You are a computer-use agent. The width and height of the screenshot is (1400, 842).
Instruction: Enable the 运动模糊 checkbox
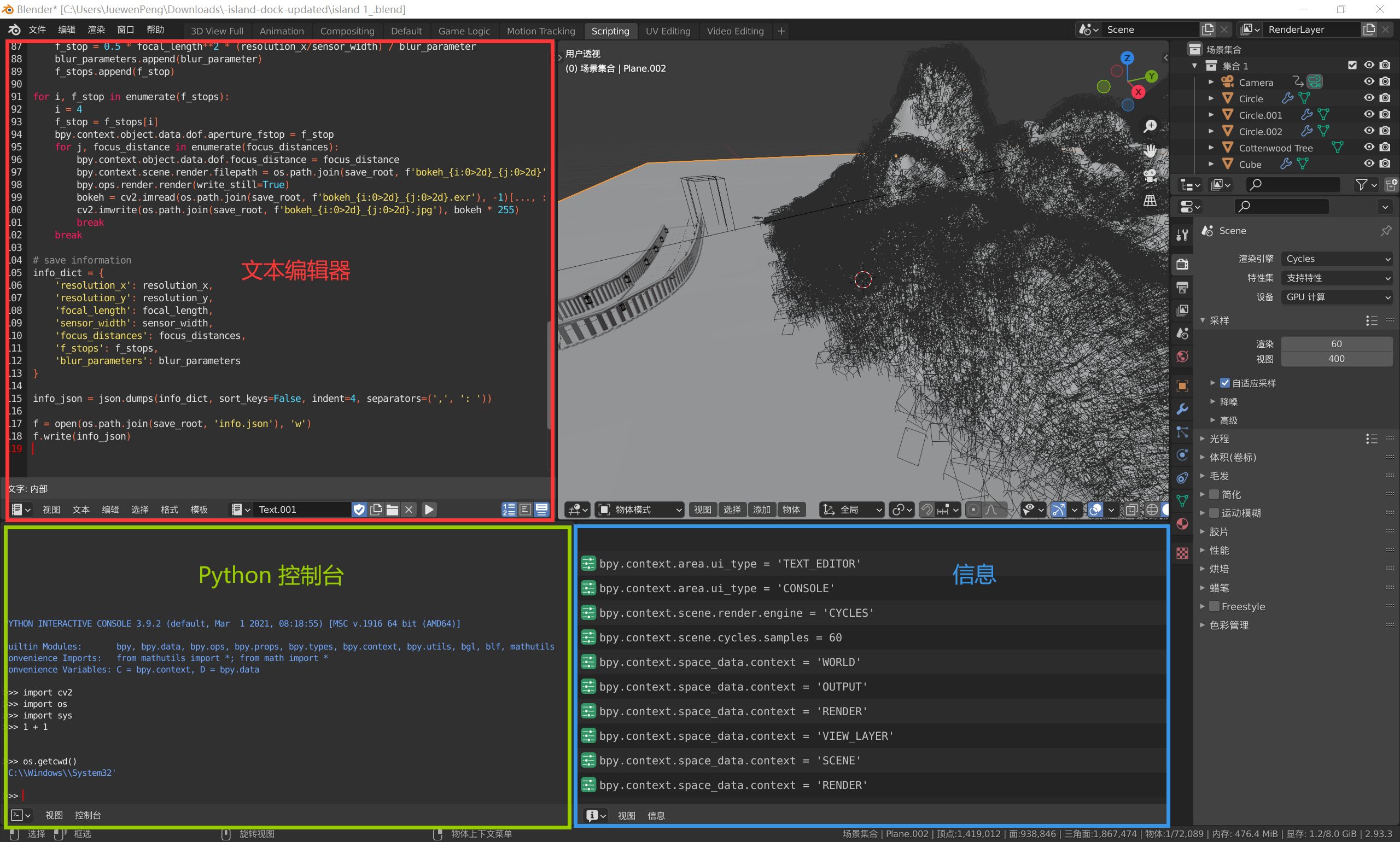1215,513
